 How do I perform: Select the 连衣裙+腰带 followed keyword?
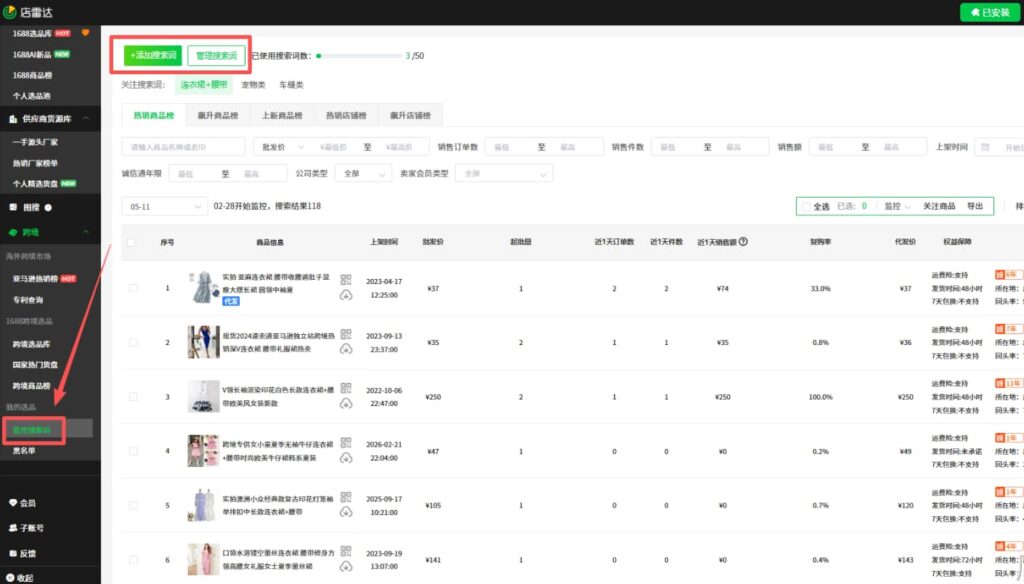point(204,85)
